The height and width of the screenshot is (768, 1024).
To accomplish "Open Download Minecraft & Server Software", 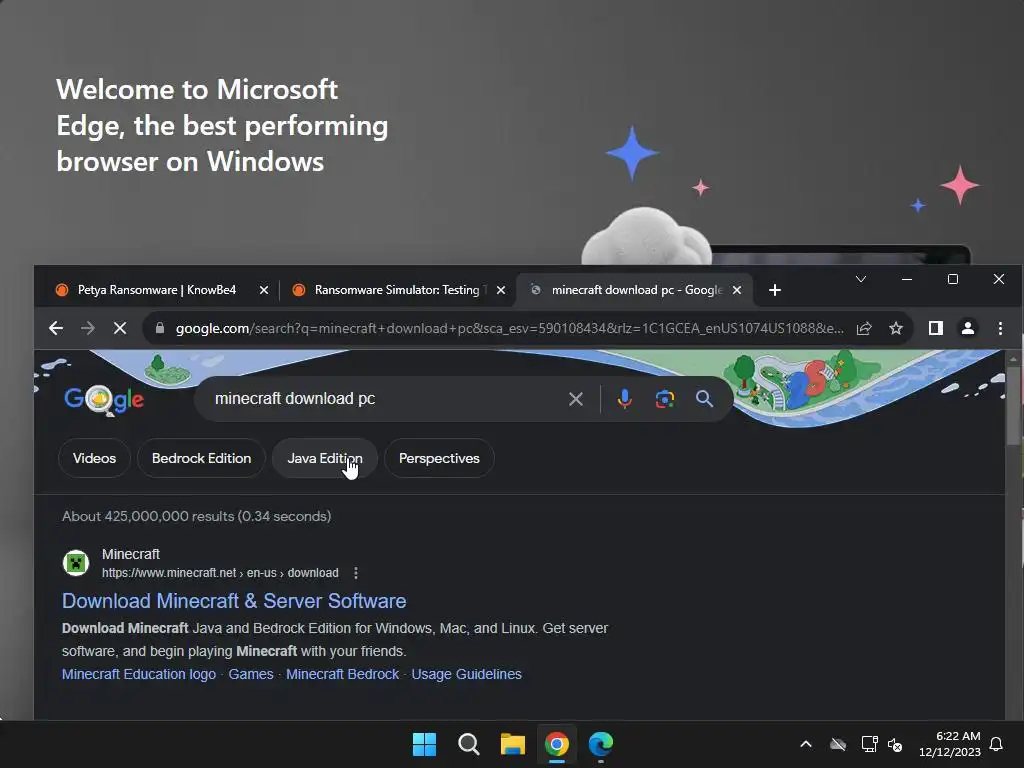I will coord(234,601).
